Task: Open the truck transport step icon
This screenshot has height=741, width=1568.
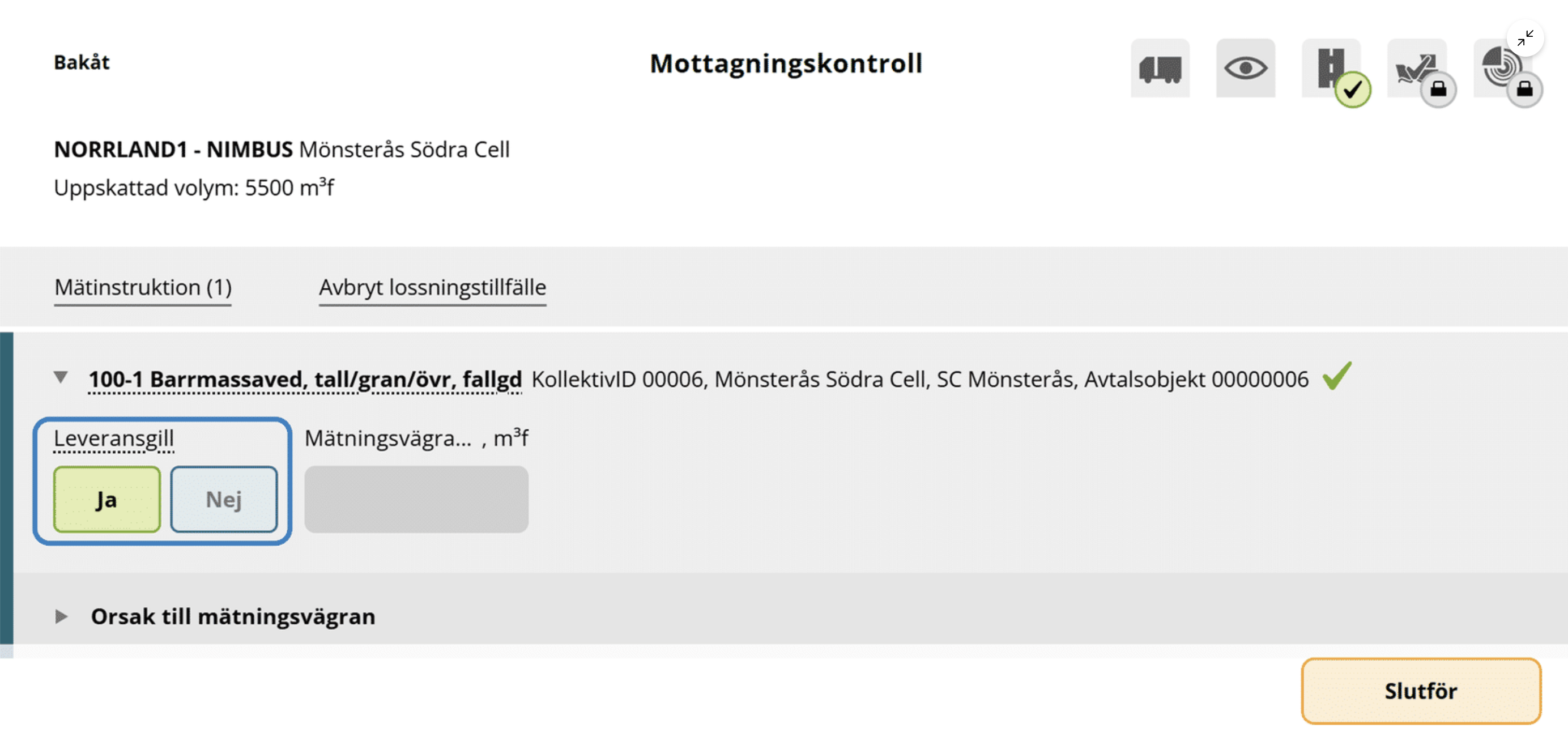Action: (1160, 68)
